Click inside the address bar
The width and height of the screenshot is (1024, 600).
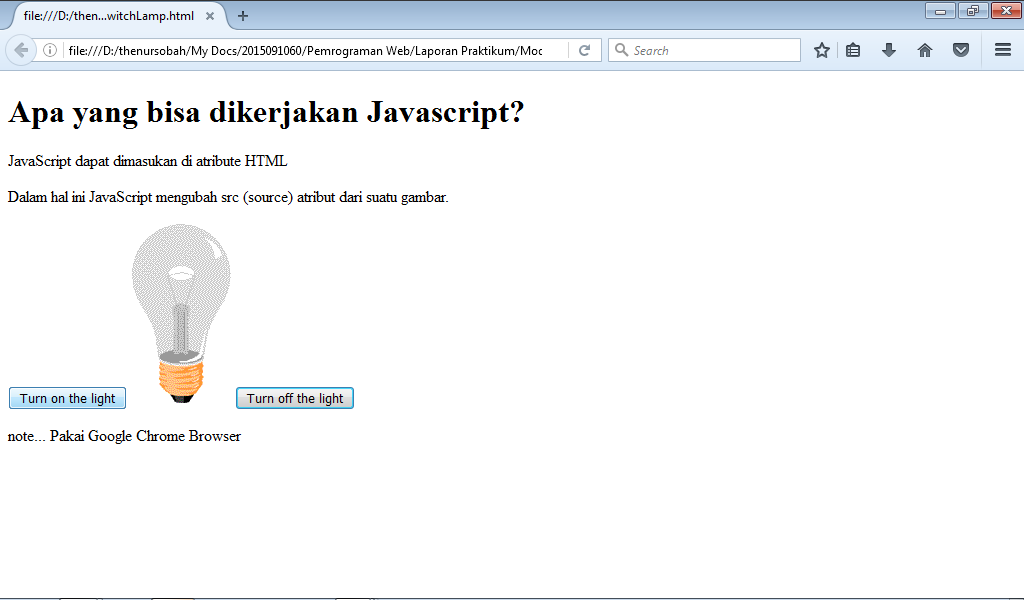pos(300,49)
